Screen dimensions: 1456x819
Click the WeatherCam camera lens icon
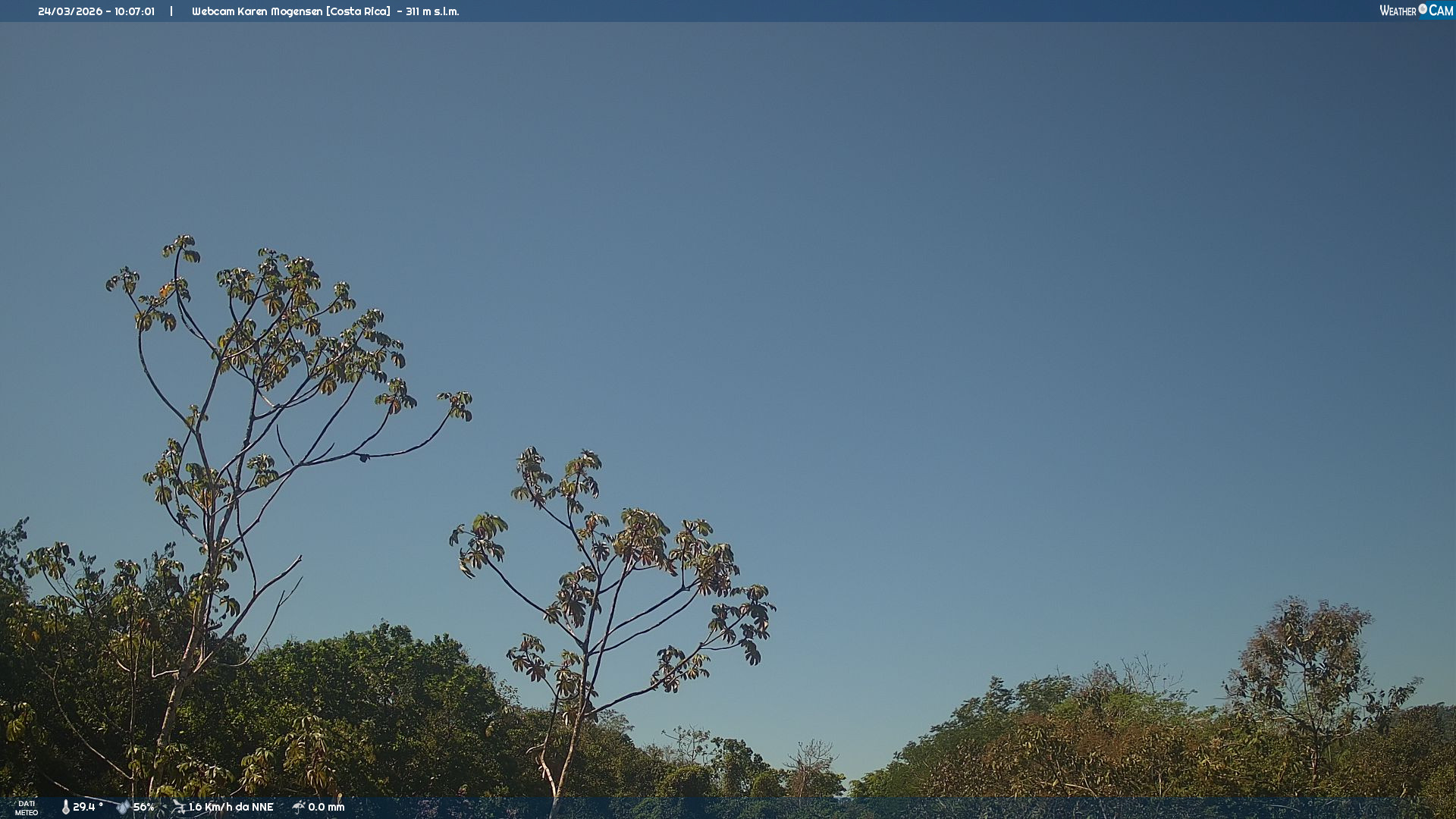click(1423, 9)
